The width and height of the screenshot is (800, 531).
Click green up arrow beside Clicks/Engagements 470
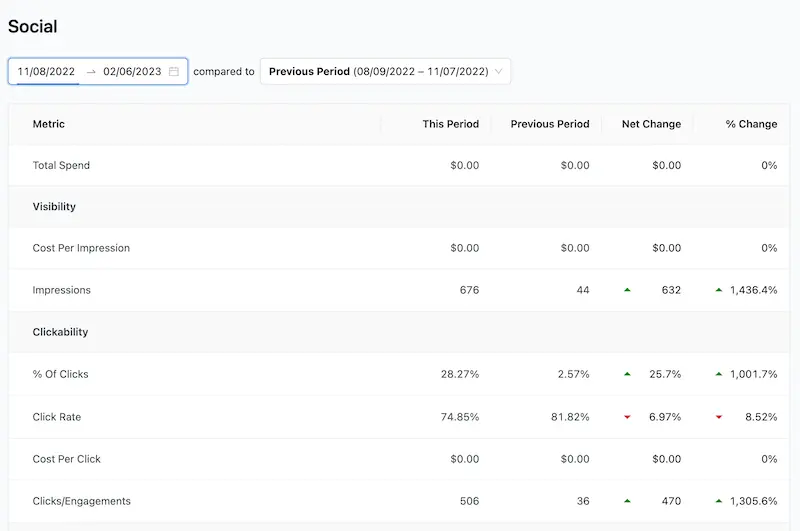627,501
